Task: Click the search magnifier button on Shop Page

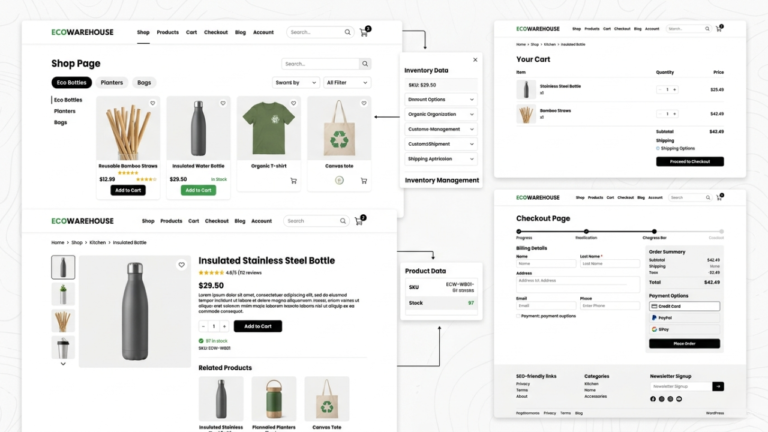Action: [365, 64]
